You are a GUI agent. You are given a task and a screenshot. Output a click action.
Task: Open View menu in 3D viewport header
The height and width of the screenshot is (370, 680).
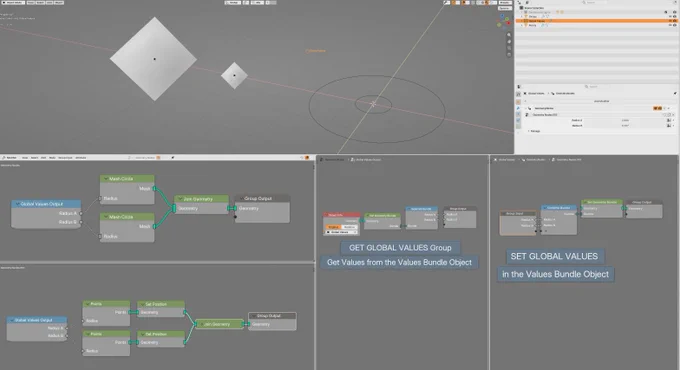(31, 3)
